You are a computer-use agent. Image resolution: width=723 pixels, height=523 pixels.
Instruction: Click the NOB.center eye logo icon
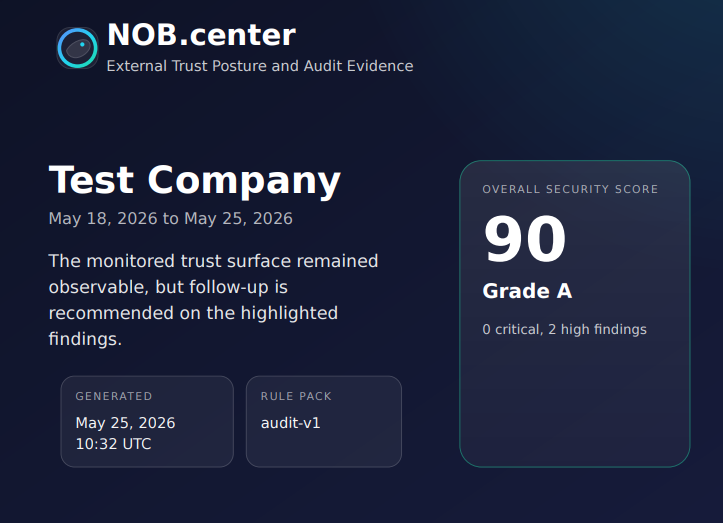tap(77, 48)
